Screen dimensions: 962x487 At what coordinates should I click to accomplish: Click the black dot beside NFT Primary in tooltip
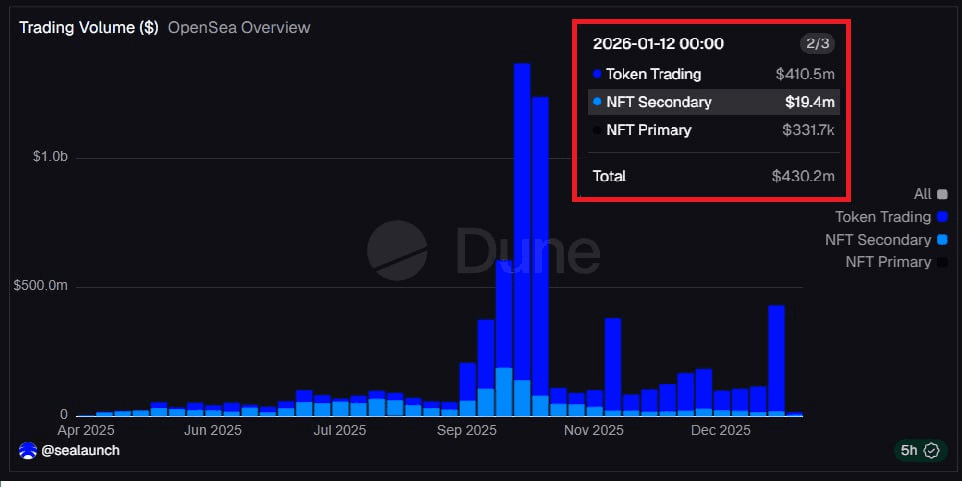[x=597, y=130]
